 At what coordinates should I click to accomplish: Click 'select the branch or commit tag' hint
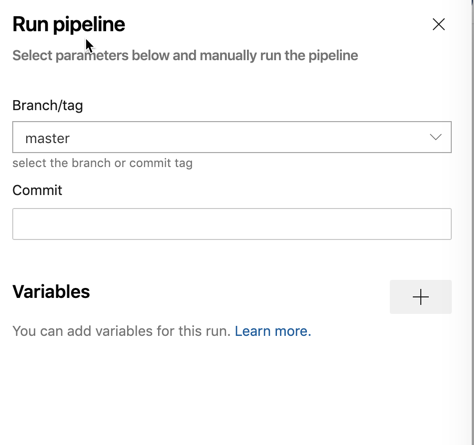pyautogui.click(x=102, y=163)
